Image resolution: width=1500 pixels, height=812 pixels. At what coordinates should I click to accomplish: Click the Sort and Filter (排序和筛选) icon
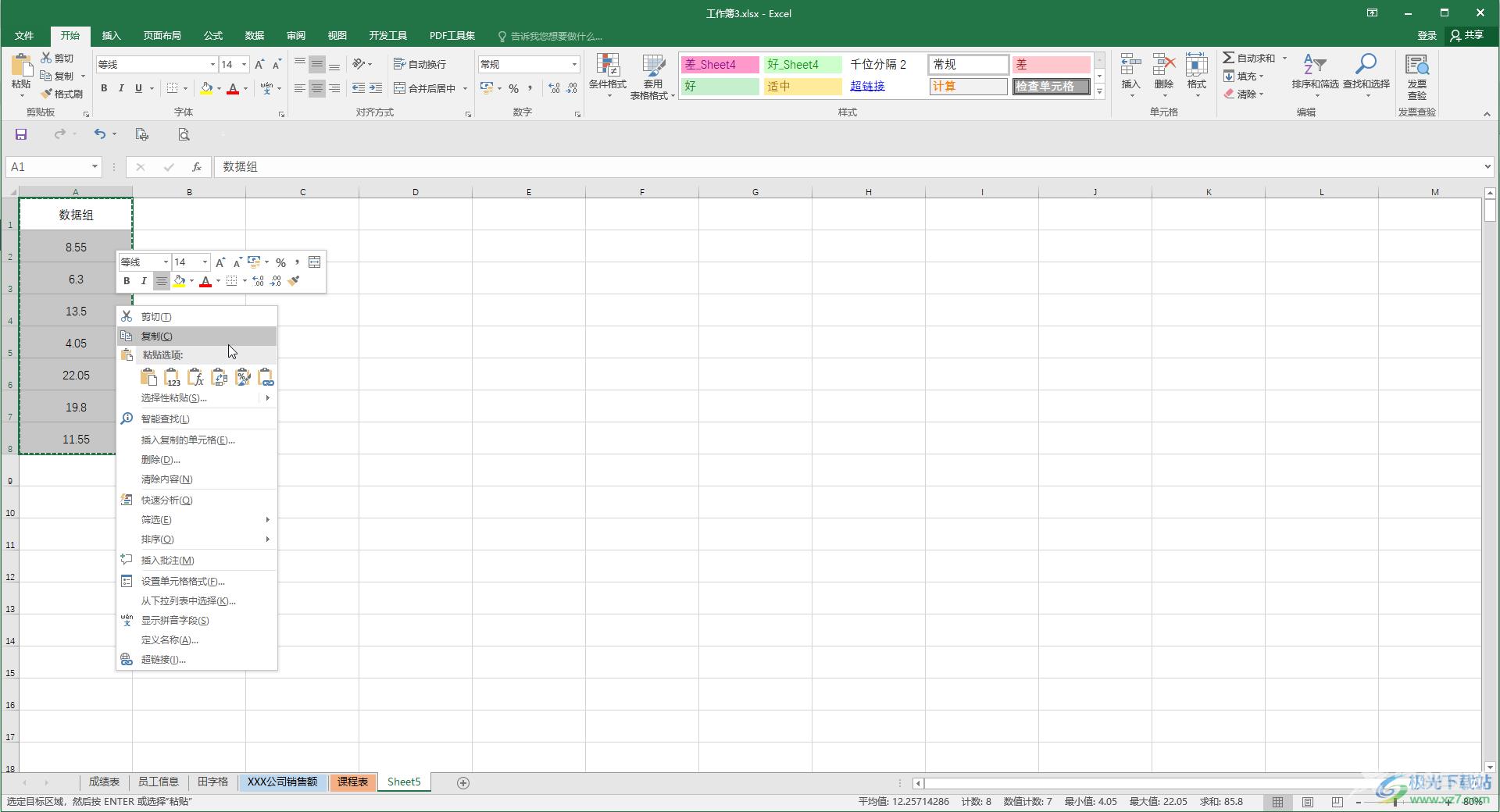[1315, 66]
